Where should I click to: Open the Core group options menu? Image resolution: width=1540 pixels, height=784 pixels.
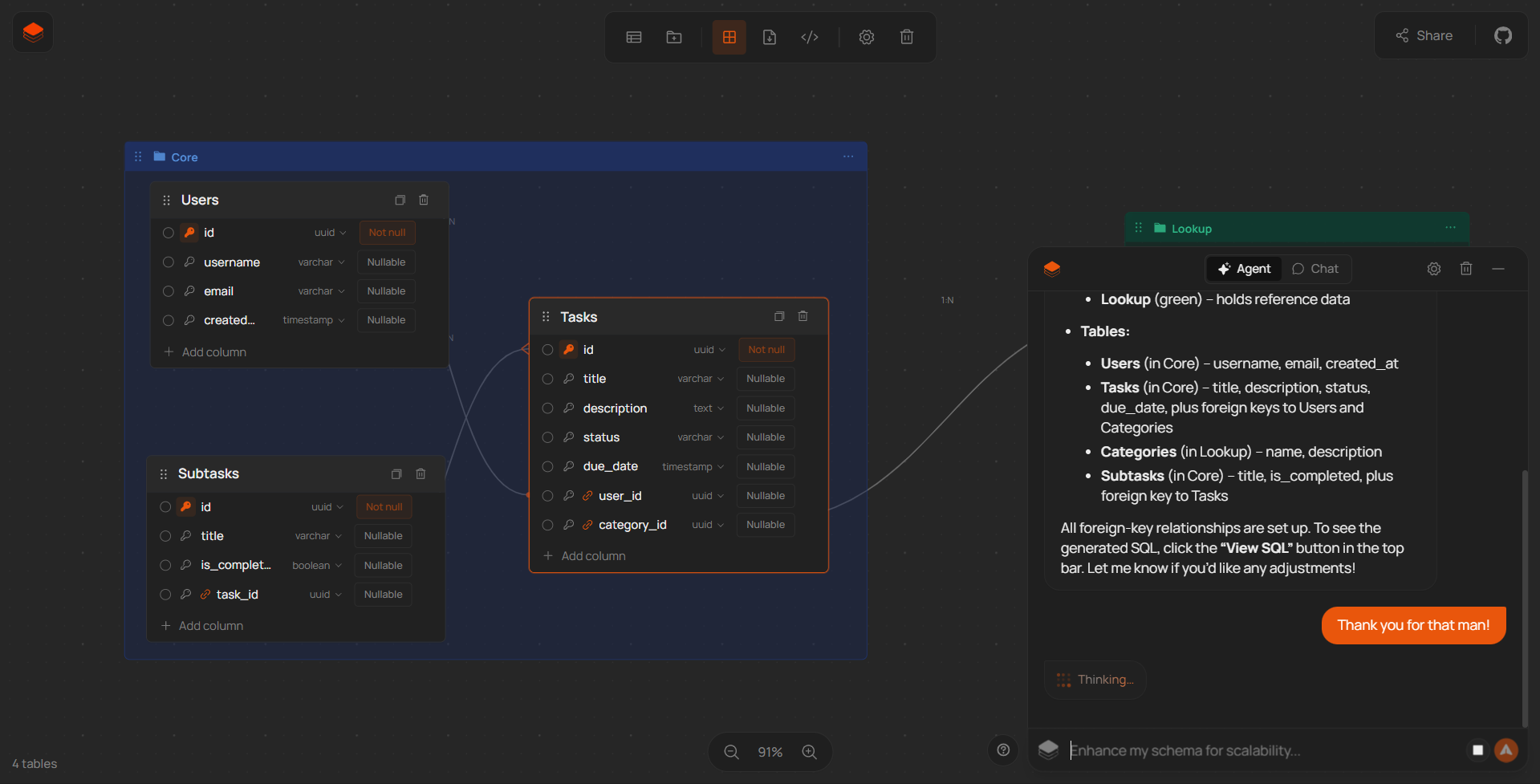click(x=848, y=156)
